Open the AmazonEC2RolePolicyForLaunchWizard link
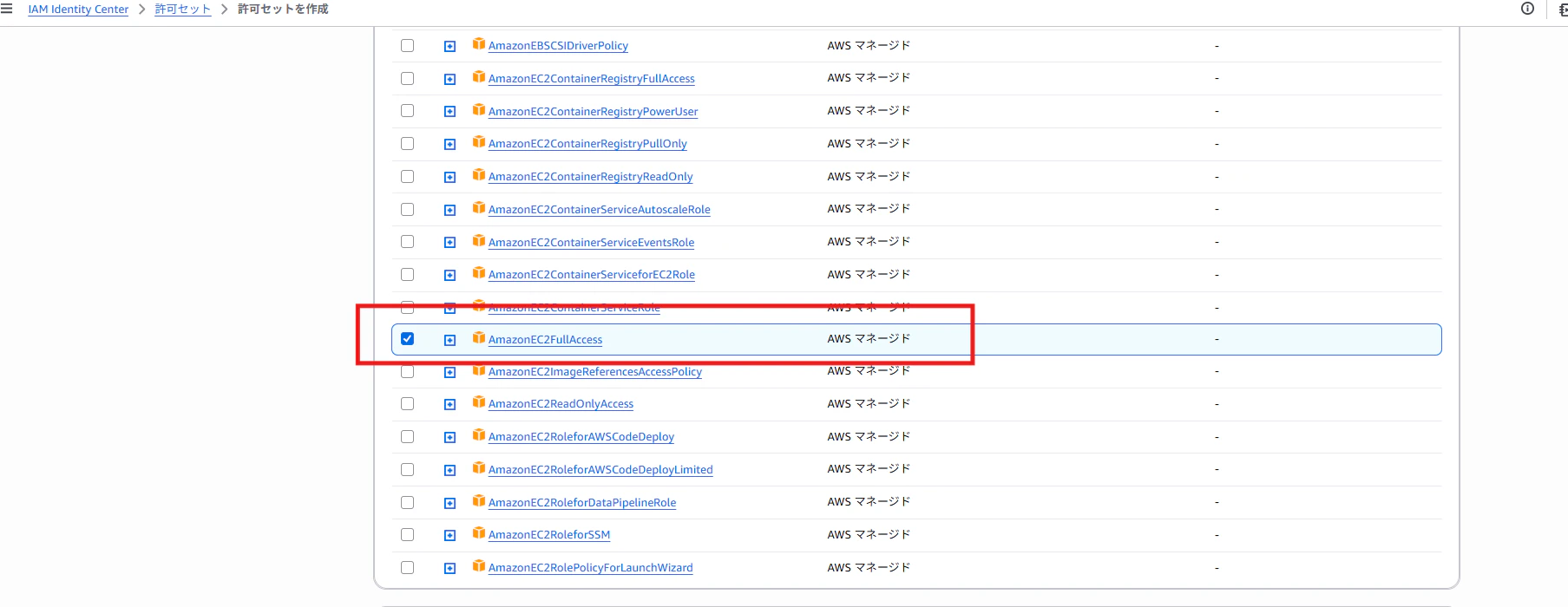Screen dimensions: 1568x607 591,568
